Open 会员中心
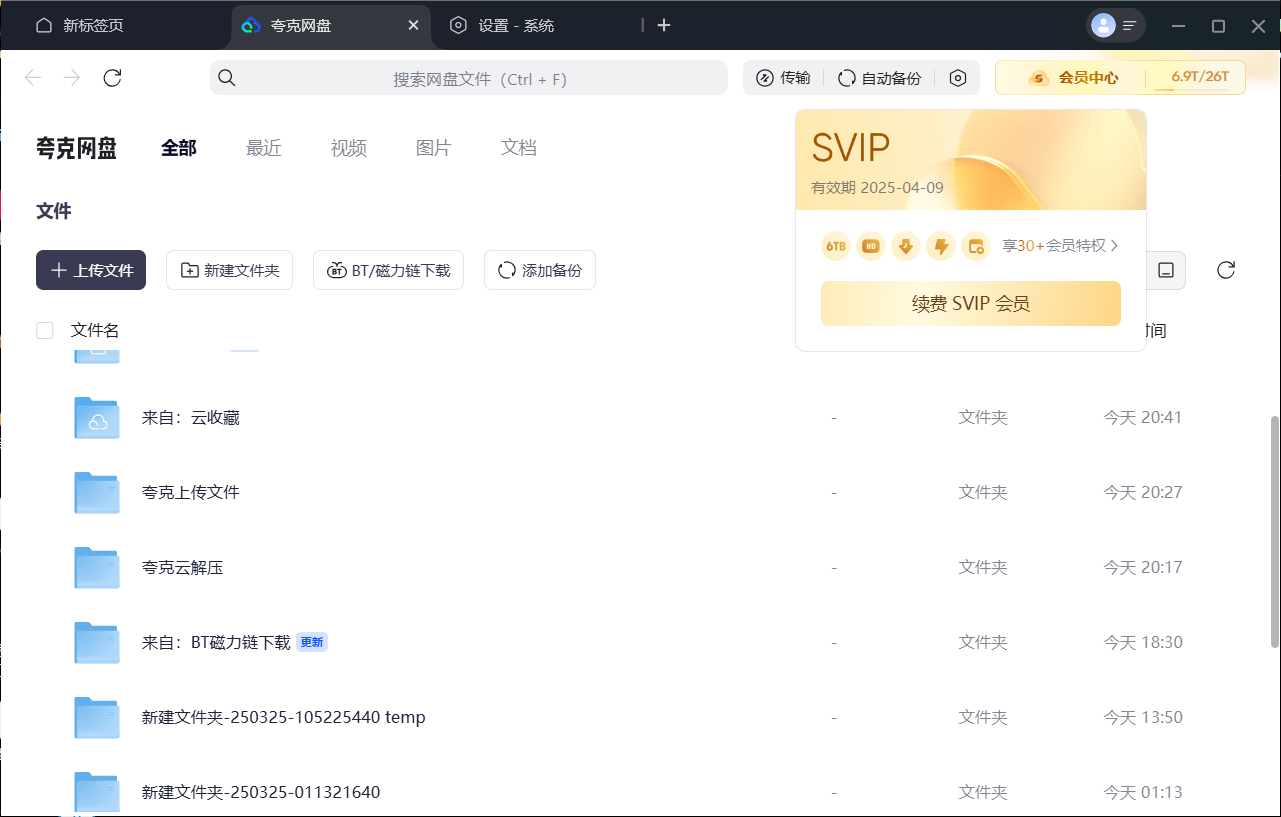The image size is (1281, 817). point(1073,78)
